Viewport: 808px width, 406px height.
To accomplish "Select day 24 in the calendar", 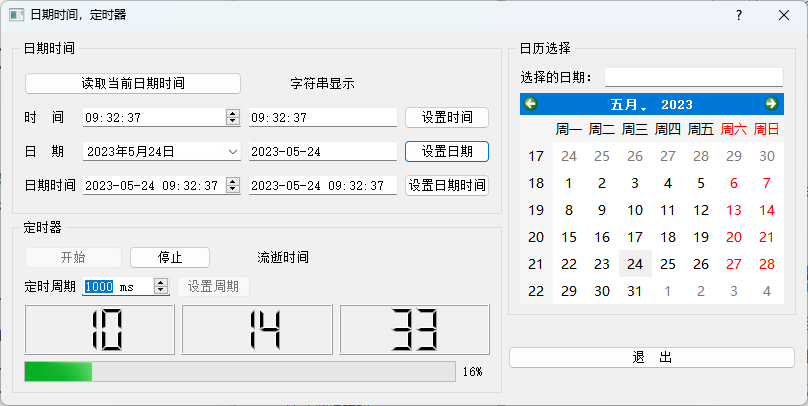I will click(x=635, y=264).
